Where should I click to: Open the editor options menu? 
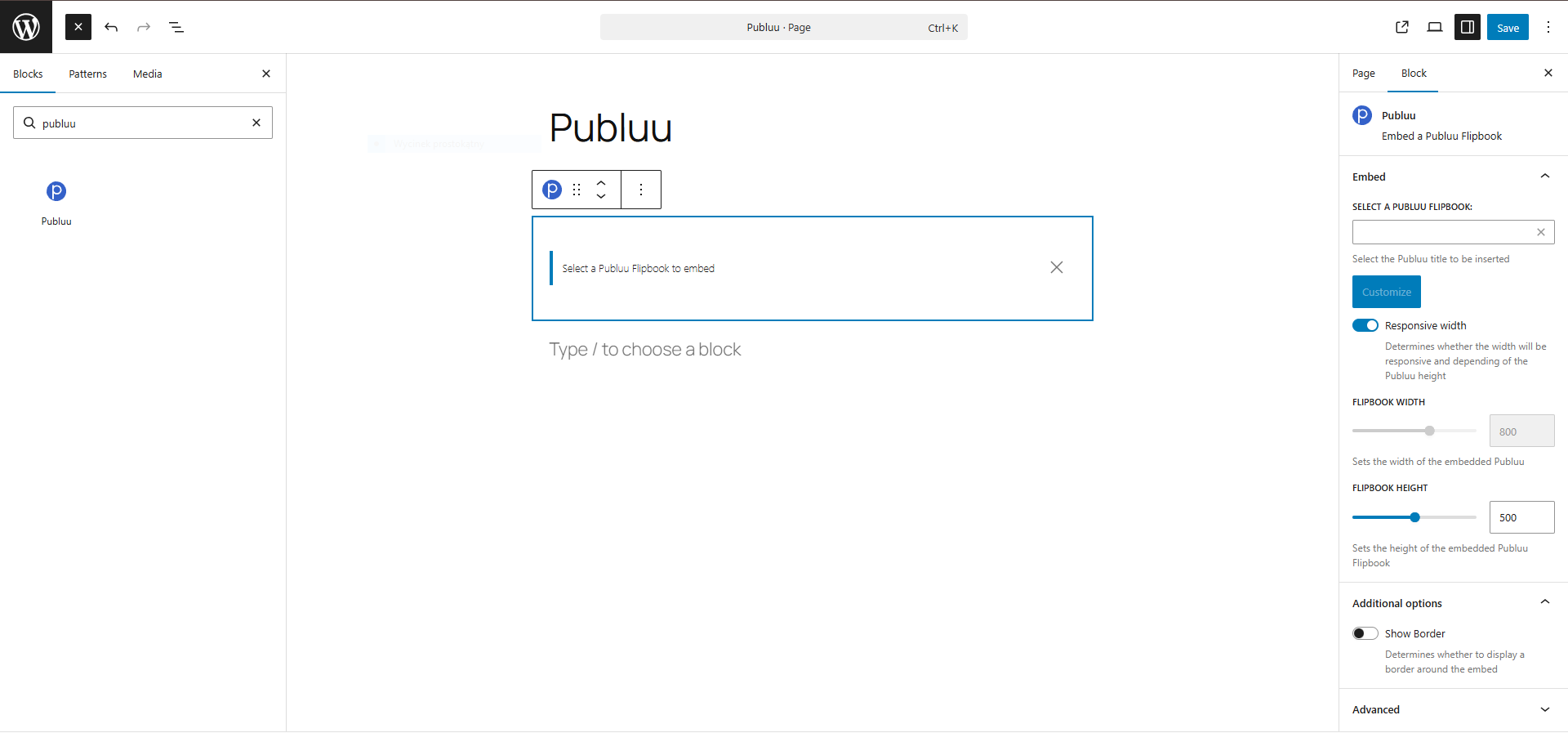point(1548,27)
